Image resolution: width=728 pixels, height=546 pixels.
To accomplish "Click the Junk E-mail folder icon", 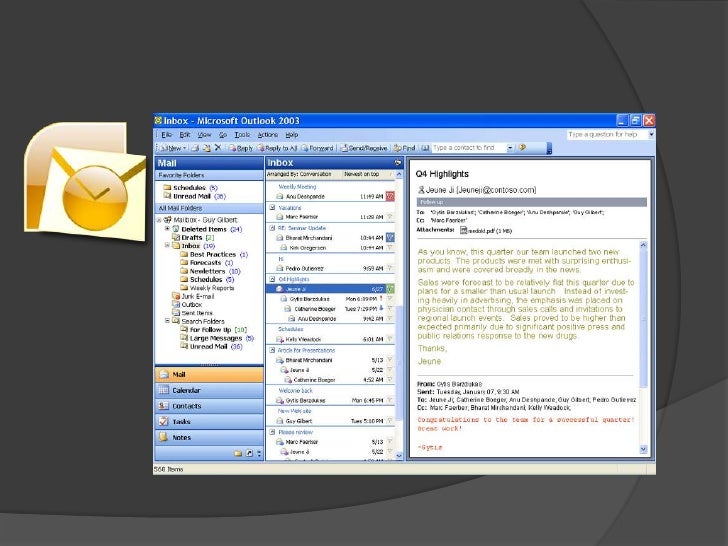I will [x=176, y=296].
